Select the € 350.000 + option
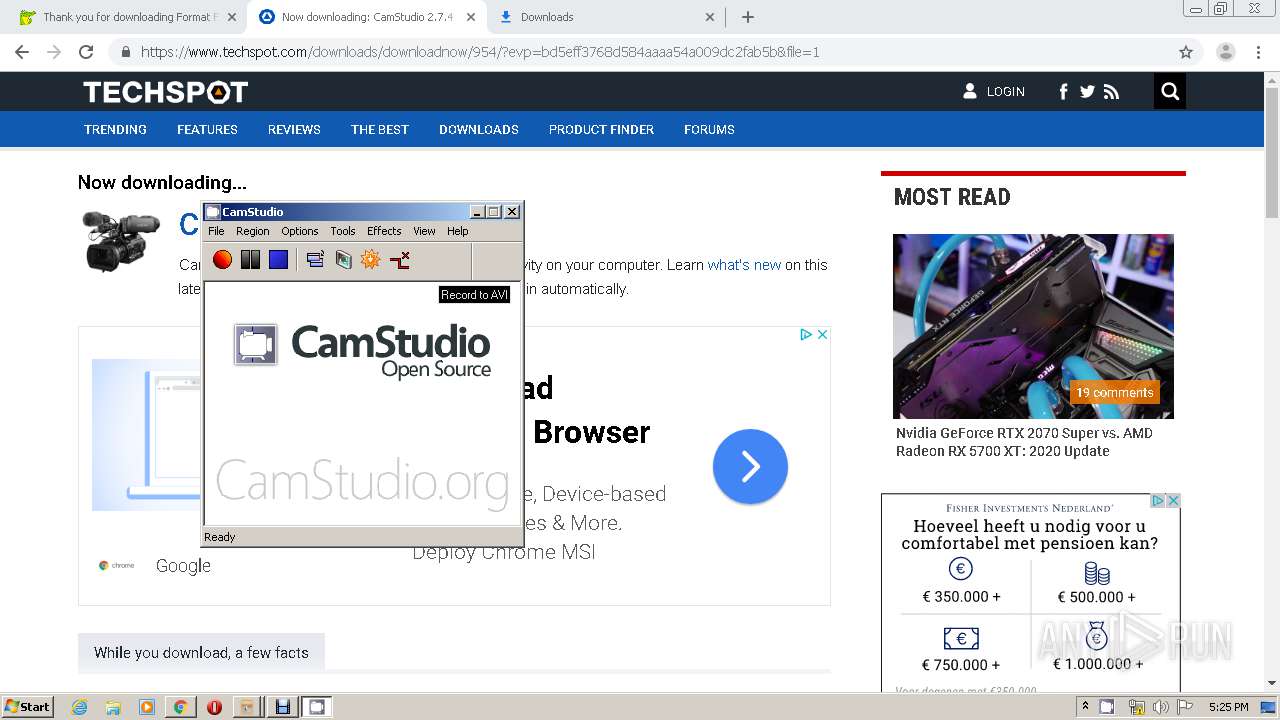This screenshot has height=720, width=1280. [961, 582]
